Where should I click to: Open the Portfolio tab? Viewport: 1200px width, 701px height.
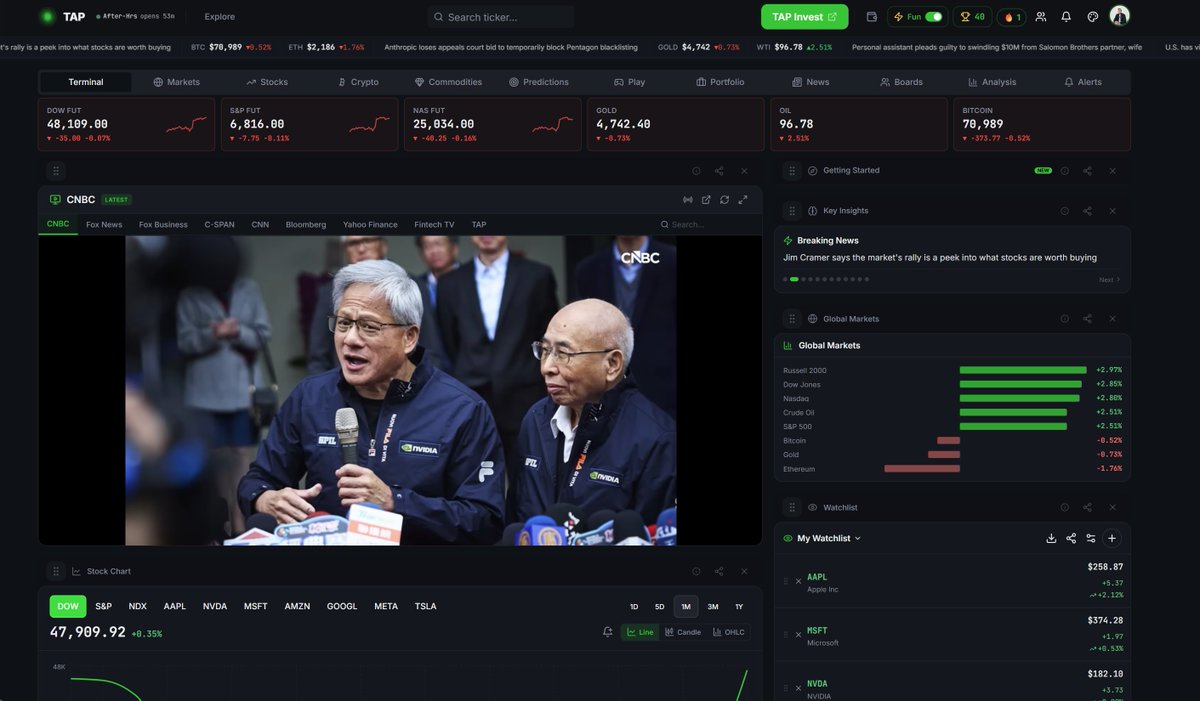click(720, 82)
